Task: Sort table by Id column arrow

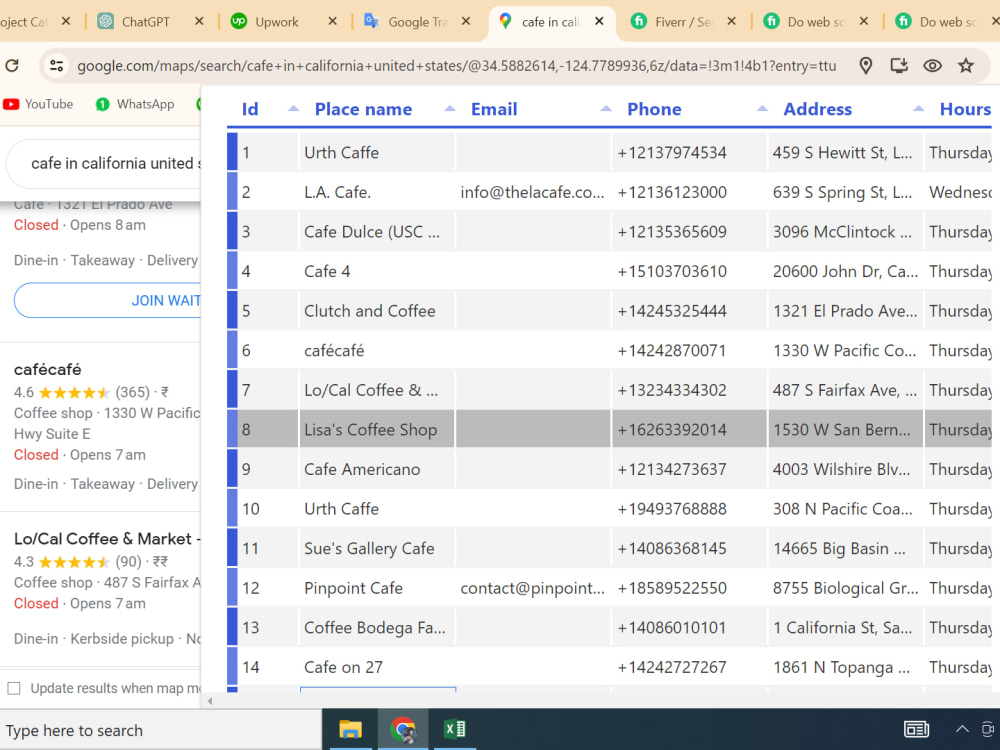Action: click(x=293, y=108)
